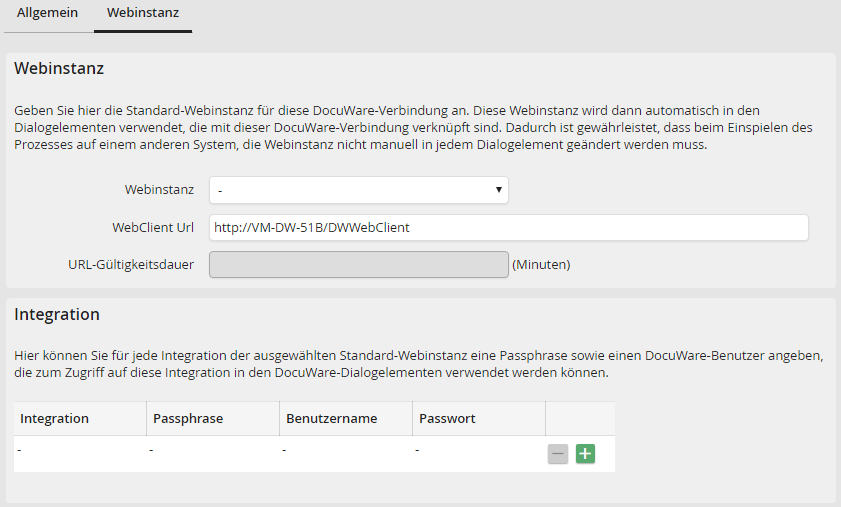Edit the Integration cell in the first table row

(x=80, y=452)
